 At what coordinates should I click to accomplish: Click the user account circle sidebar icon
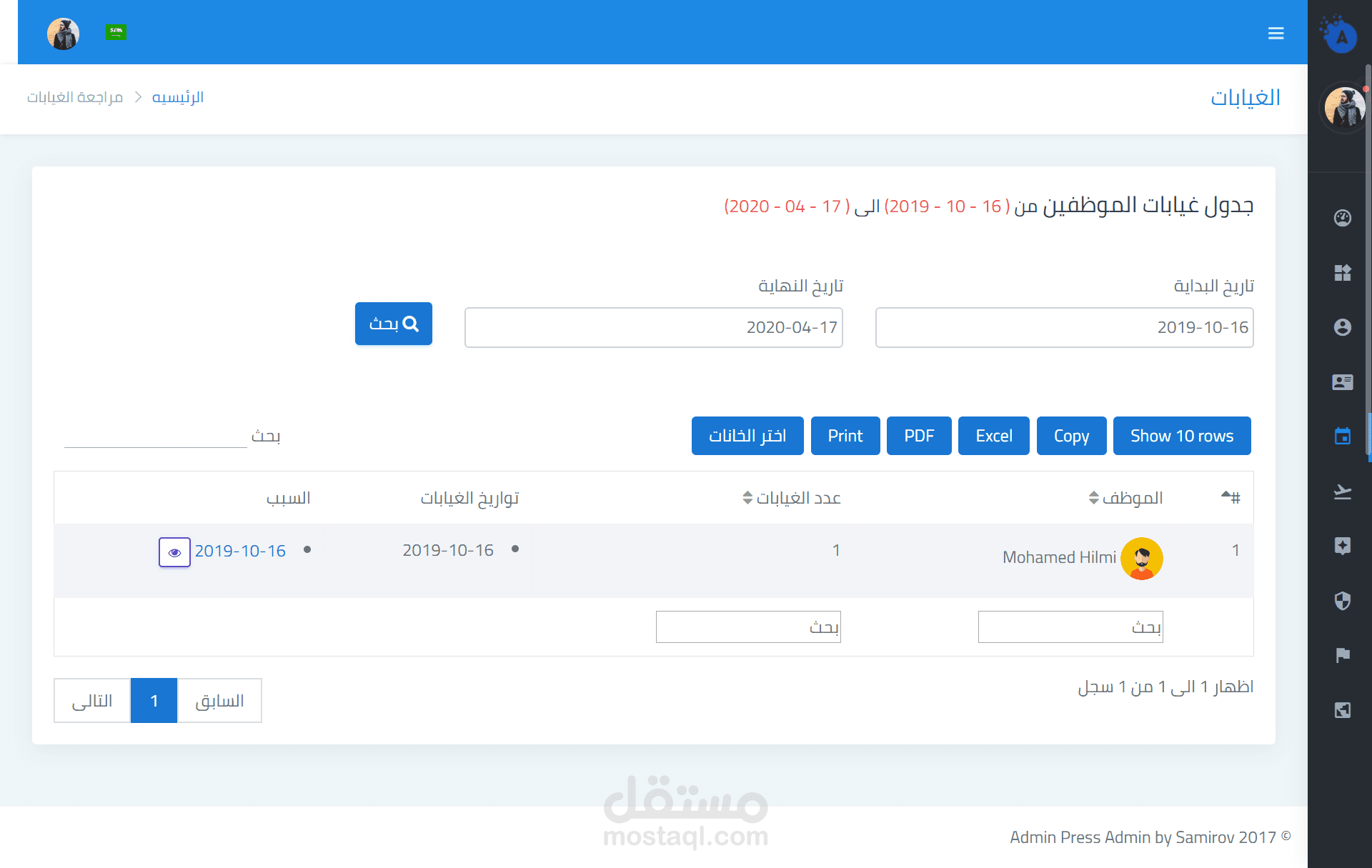(x=1342, y=327)
